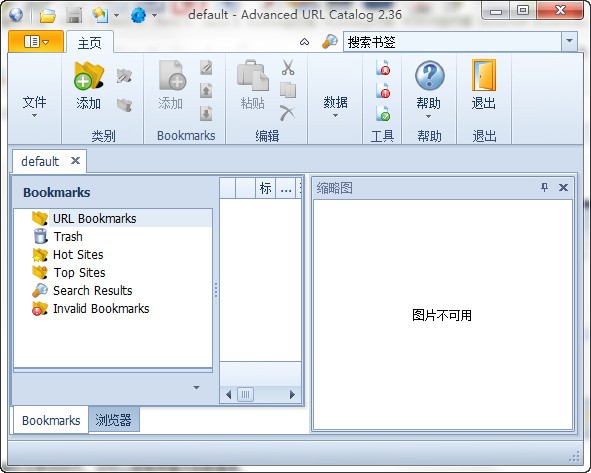This screenshot has height=473, width=591.
Task: Click the search bookmarks input field
Action: point(452,41)
